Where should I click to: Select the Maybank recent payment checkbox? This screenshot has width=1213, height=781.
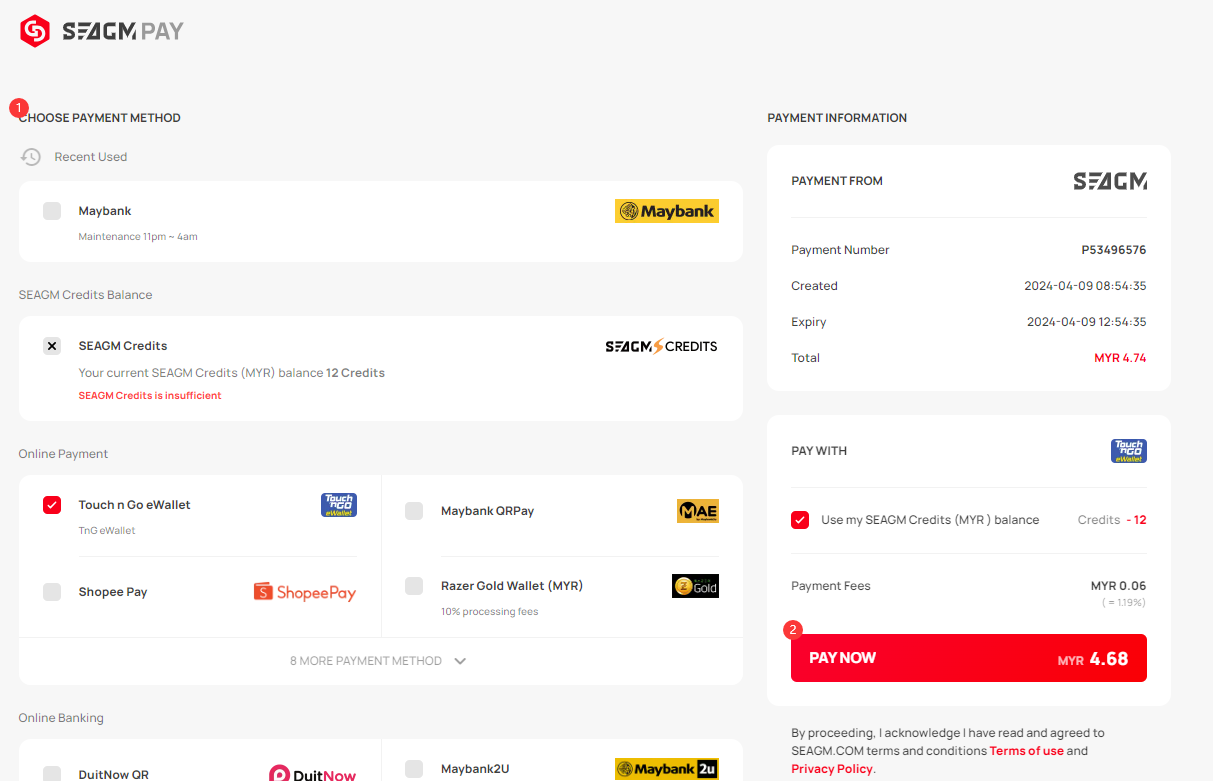(x=52, y=211)
